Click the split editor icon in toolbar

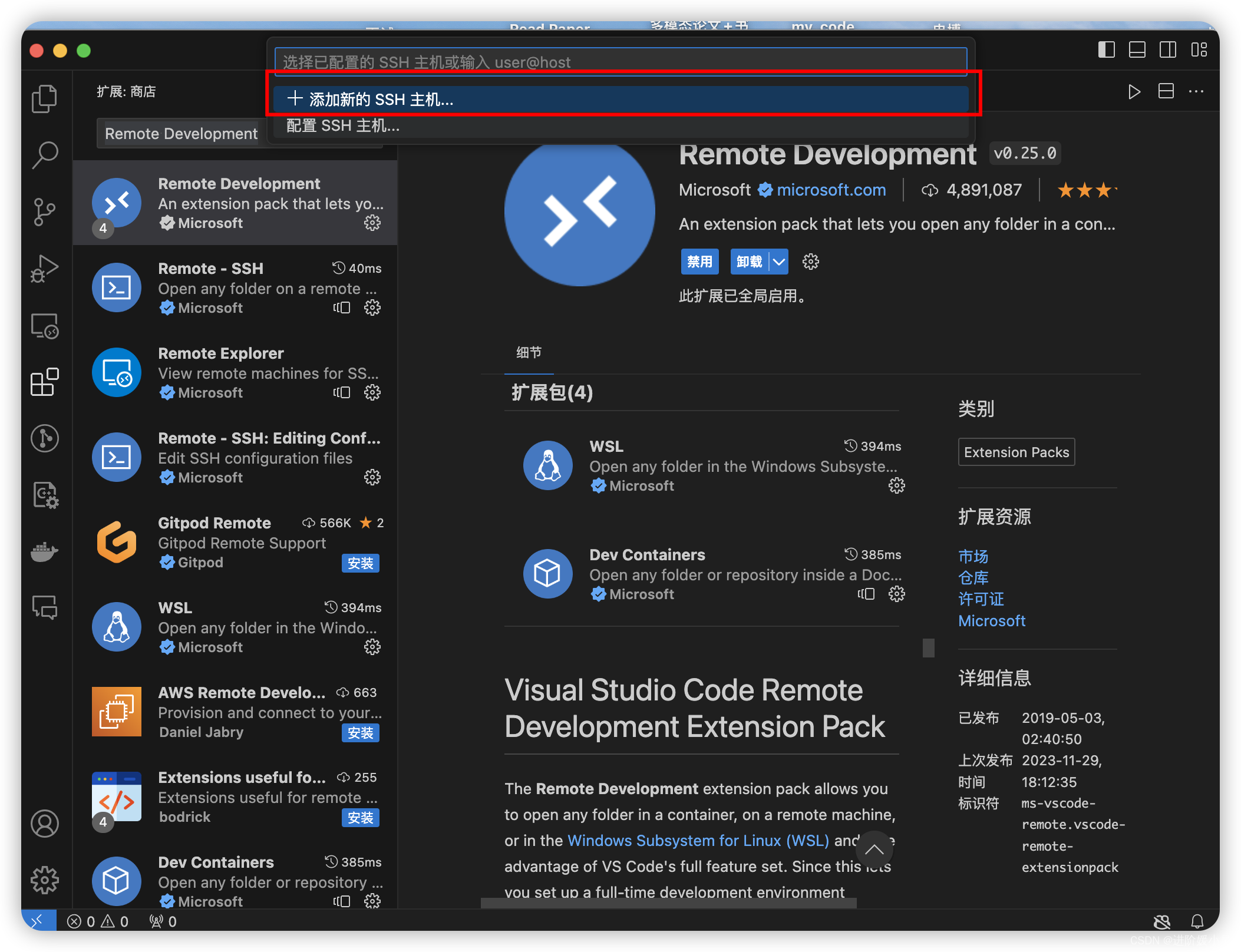point(1166,91)
